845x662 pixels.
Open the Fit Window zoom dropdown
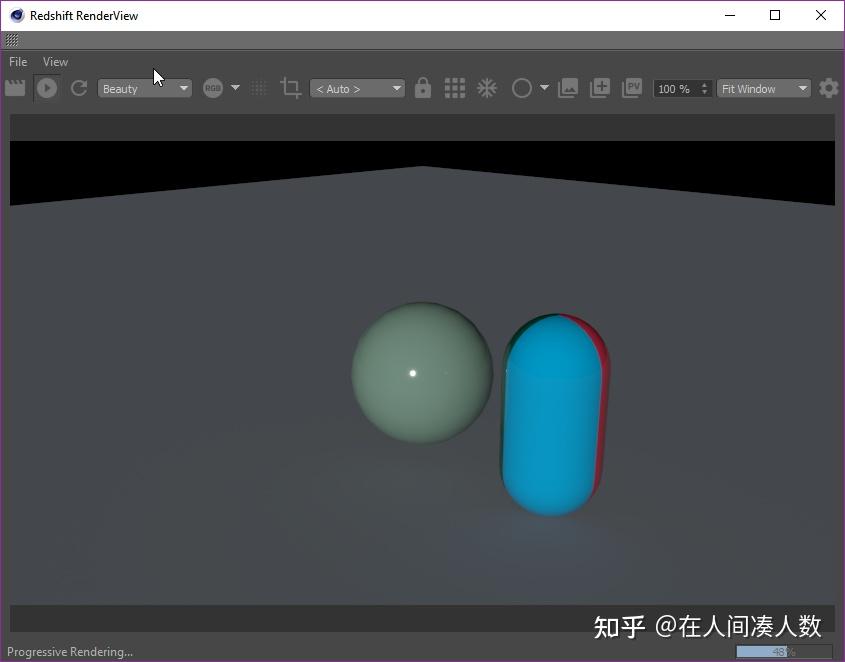point(762,88)
